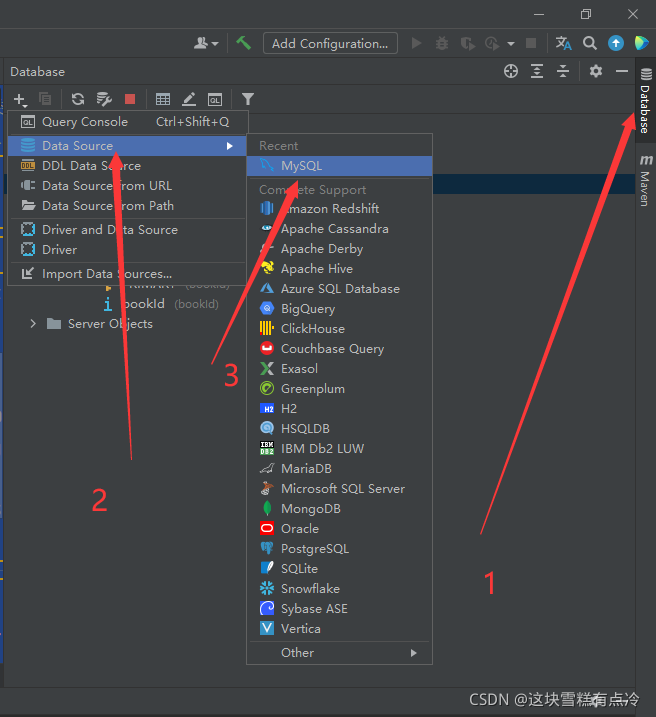Choose IBM Db2 LUW data source
This screenshot has height=717, width=656.
tap(339, 449)
